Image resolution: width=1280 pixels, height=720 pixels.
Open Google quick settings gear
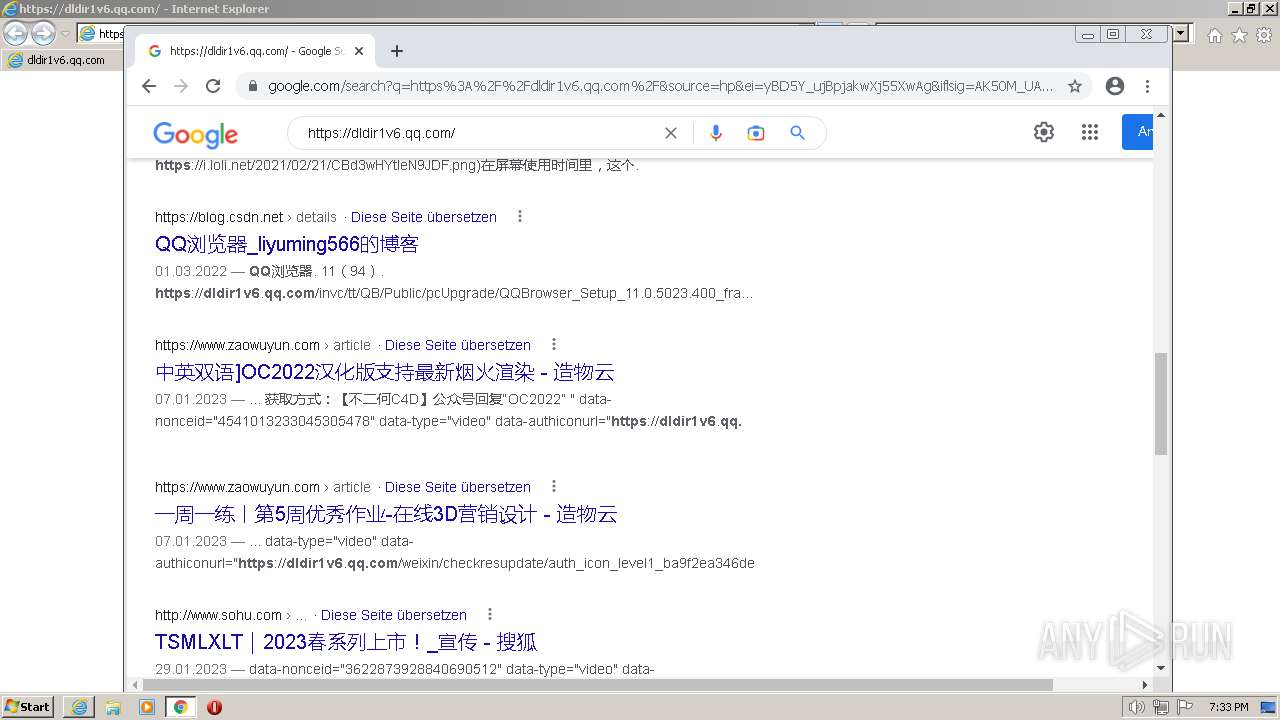1044,132
